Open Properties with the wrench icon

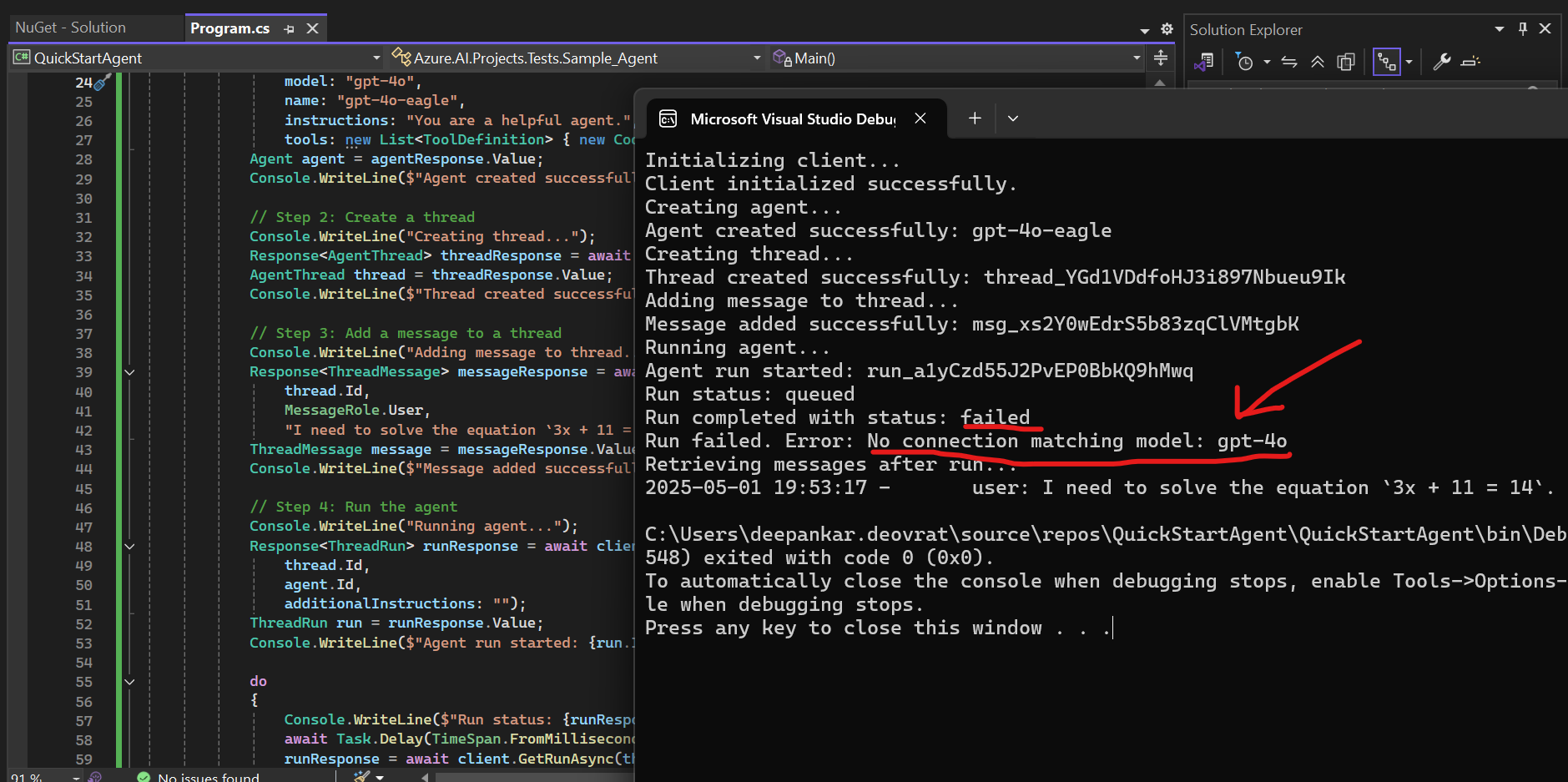[1442, 62]
